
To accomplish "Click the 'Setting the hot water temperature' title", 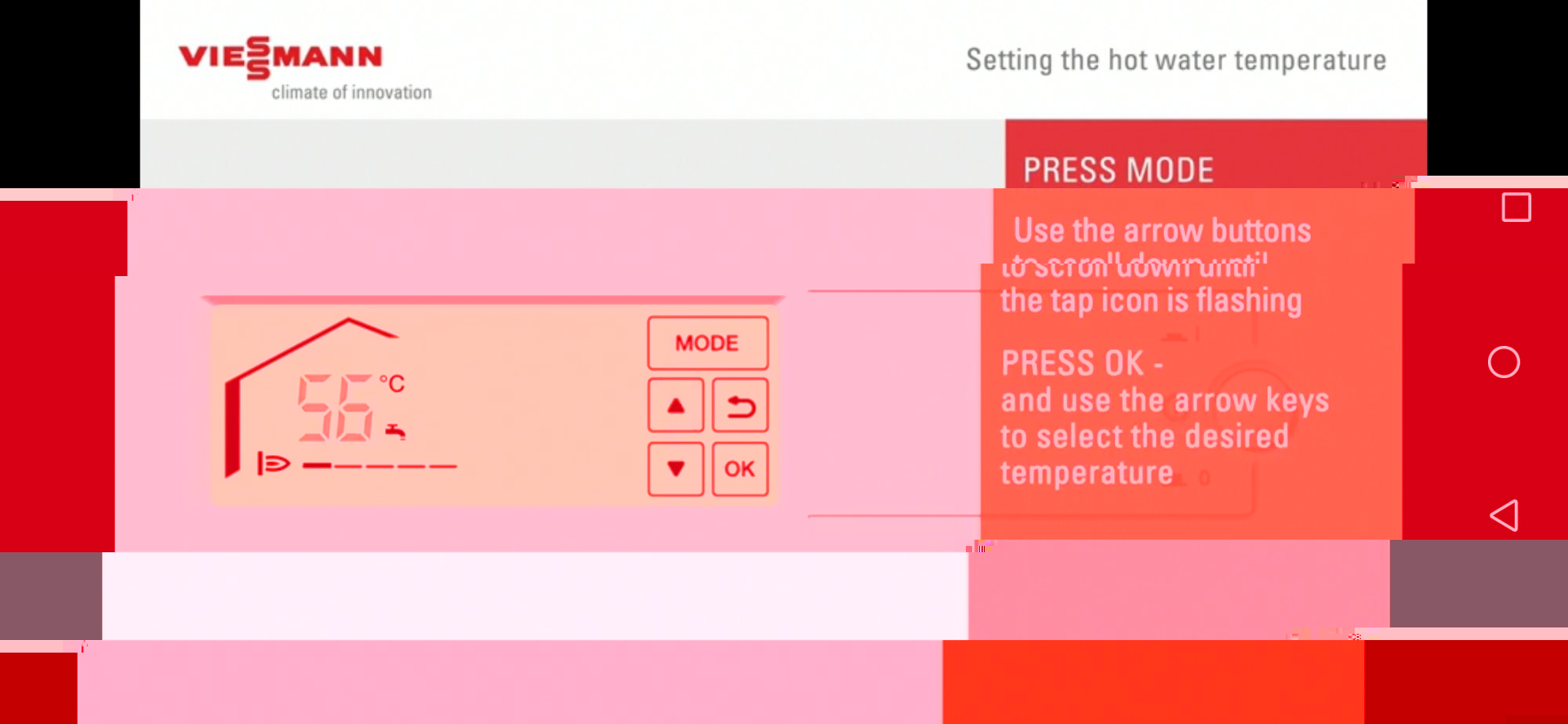I will 1176,60.
